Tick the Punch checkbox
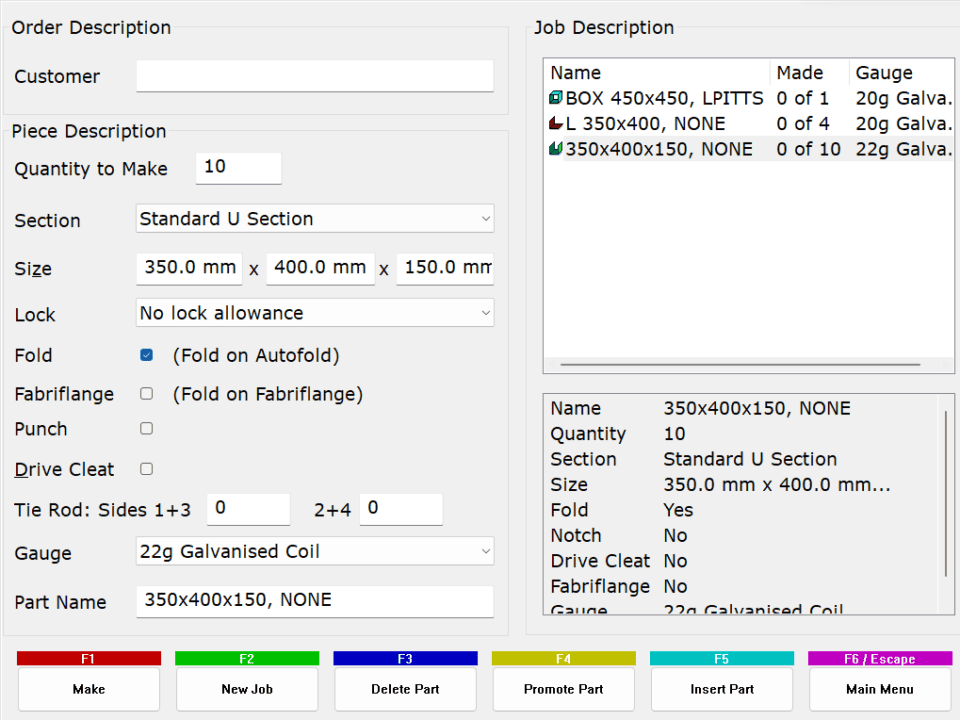960x720 pixels. coord(147,428)
